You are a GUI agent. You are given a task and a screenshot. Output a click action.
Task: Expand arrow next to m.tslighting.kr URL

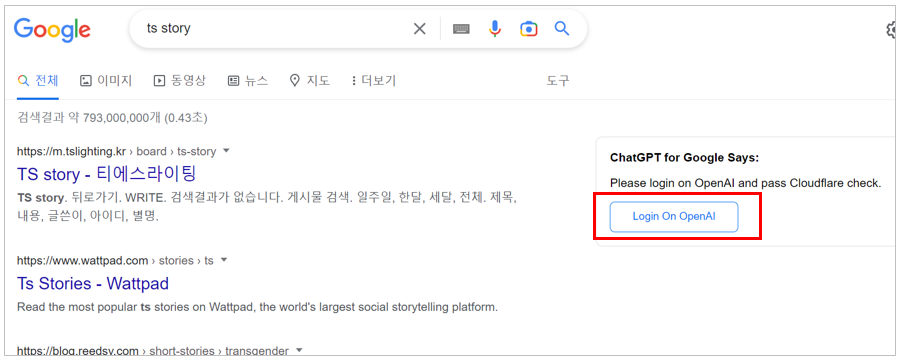tap(226, 151)
